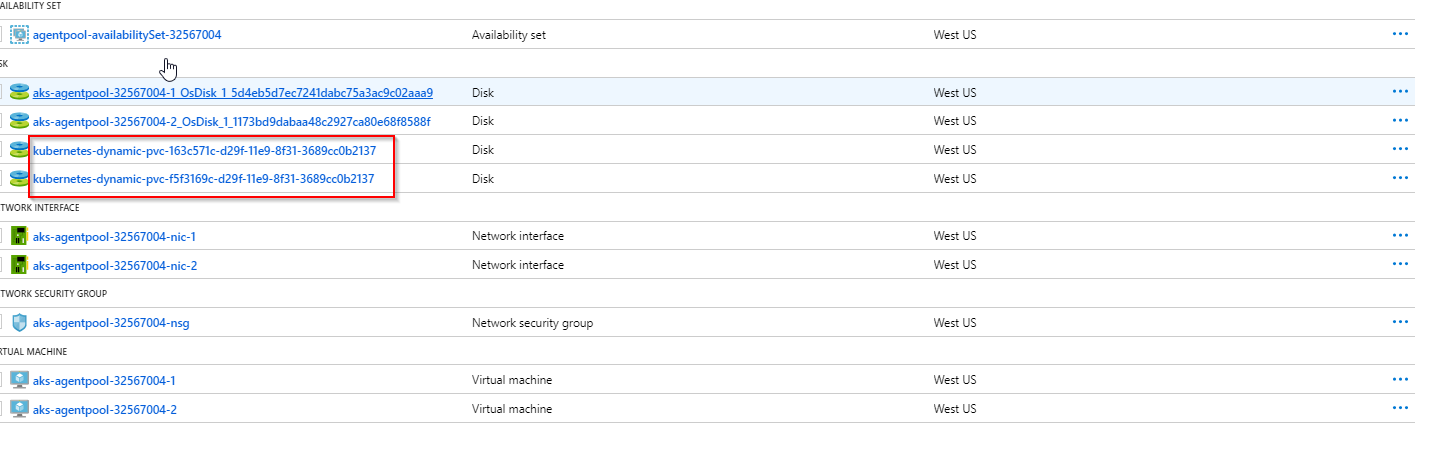The image size is (1430, 466).
Task: Click 'Disk' type in kubernetes-dynamic-pvc-f5f3169c row
Action: [483, 179]
